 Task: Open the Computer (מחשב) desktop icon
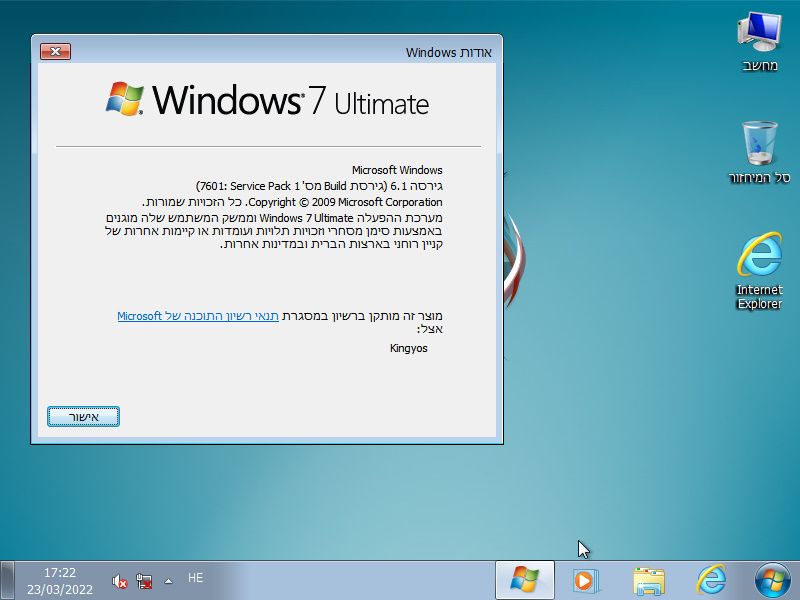[760, 42]
